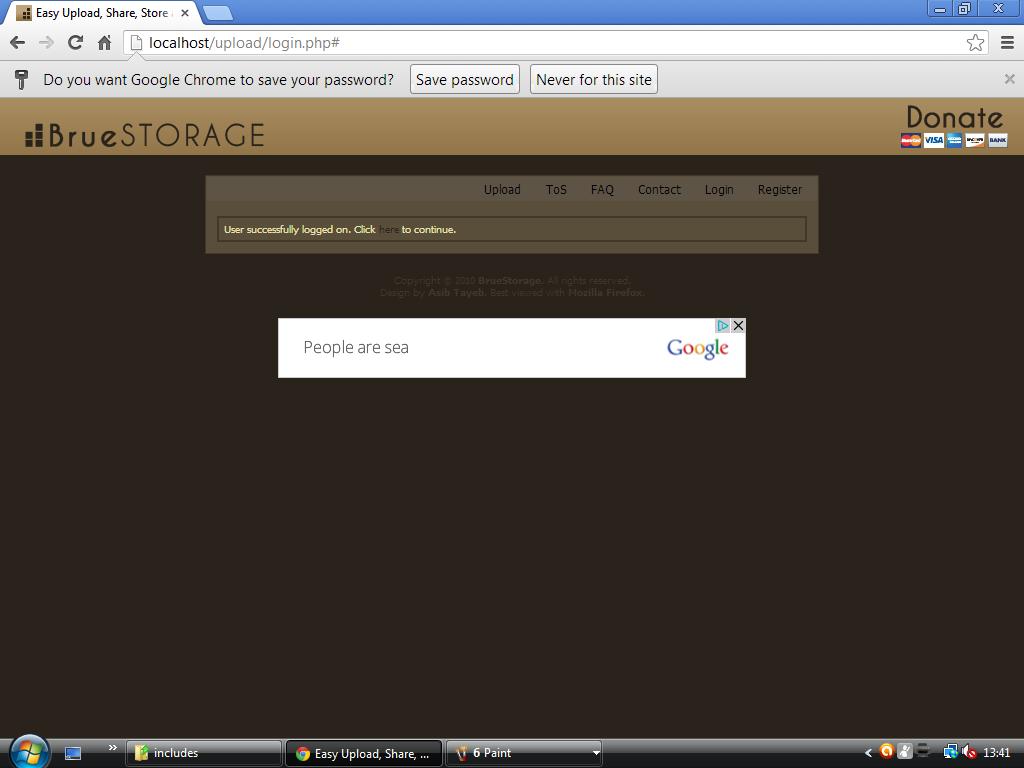Click the BrueSTORAGE logo
The width and height of the screenshot is (1024, 768).
click(145, 135)
